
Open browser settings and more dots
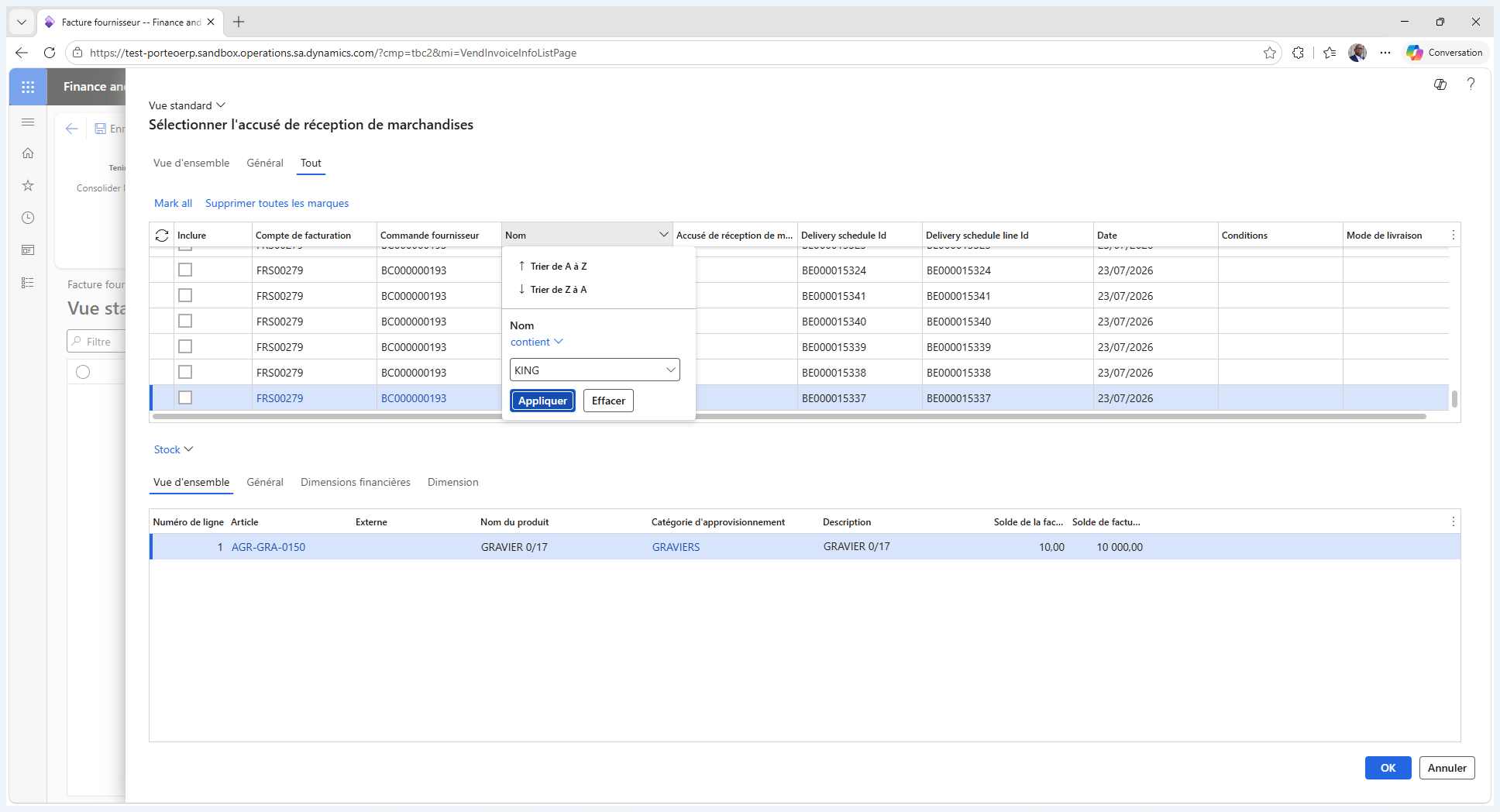[x=1385, y=53]
